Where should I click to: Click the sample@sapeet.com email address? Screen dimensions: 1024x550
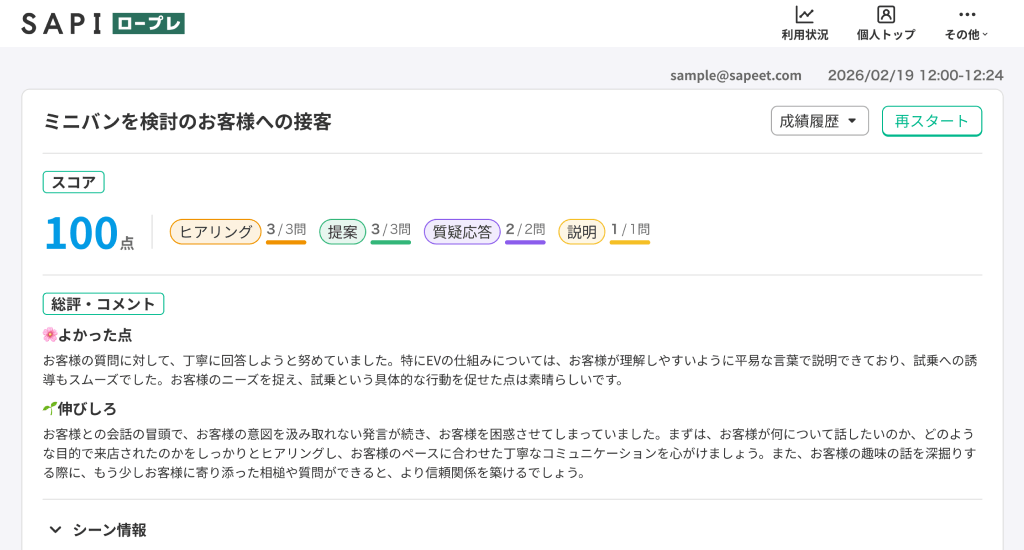(735, 75)
